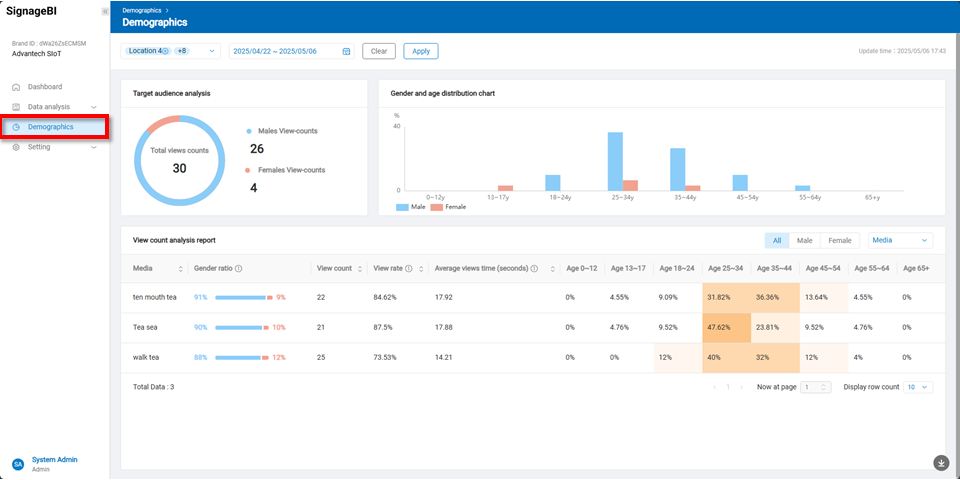The image size is (960, 480).
Task: Sort the table by Media column
Action: (181, 268)
